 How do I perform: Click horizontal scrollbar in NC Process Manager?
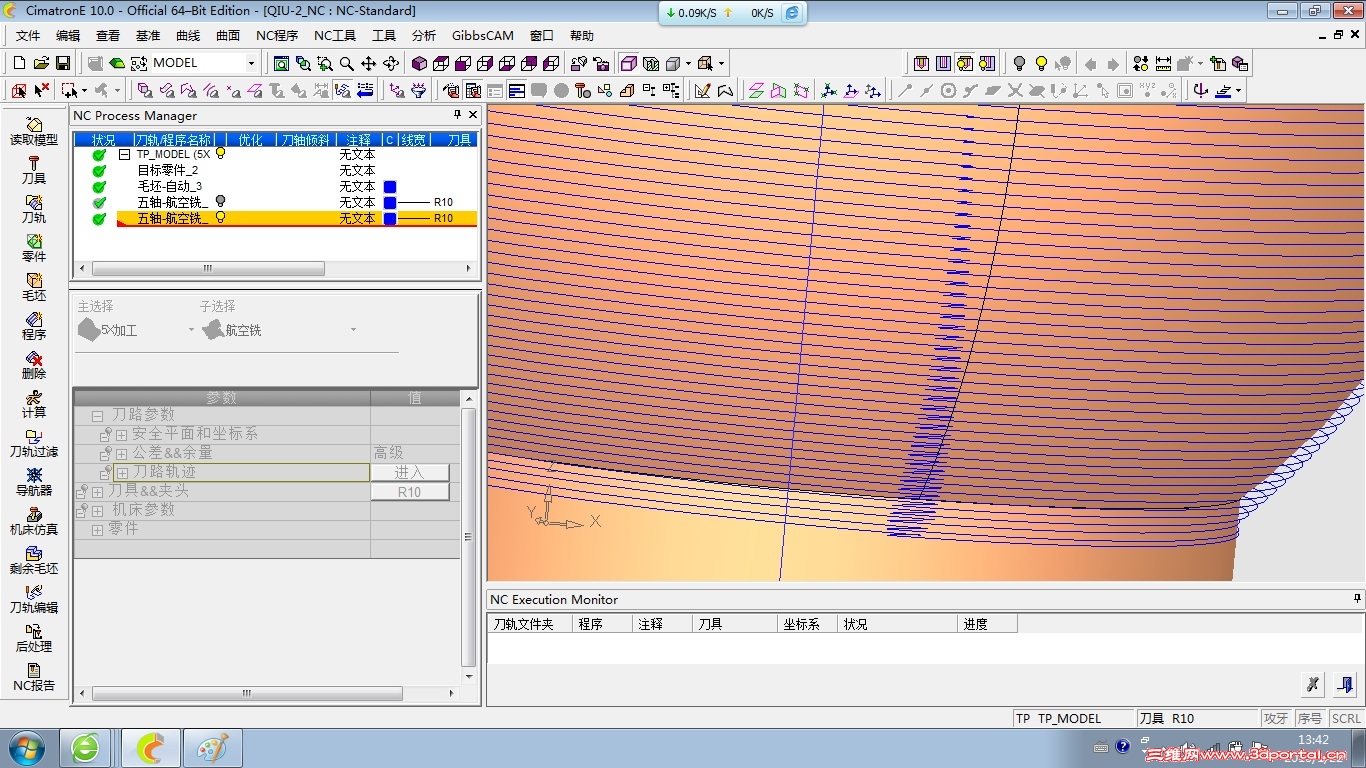point(208,269)
